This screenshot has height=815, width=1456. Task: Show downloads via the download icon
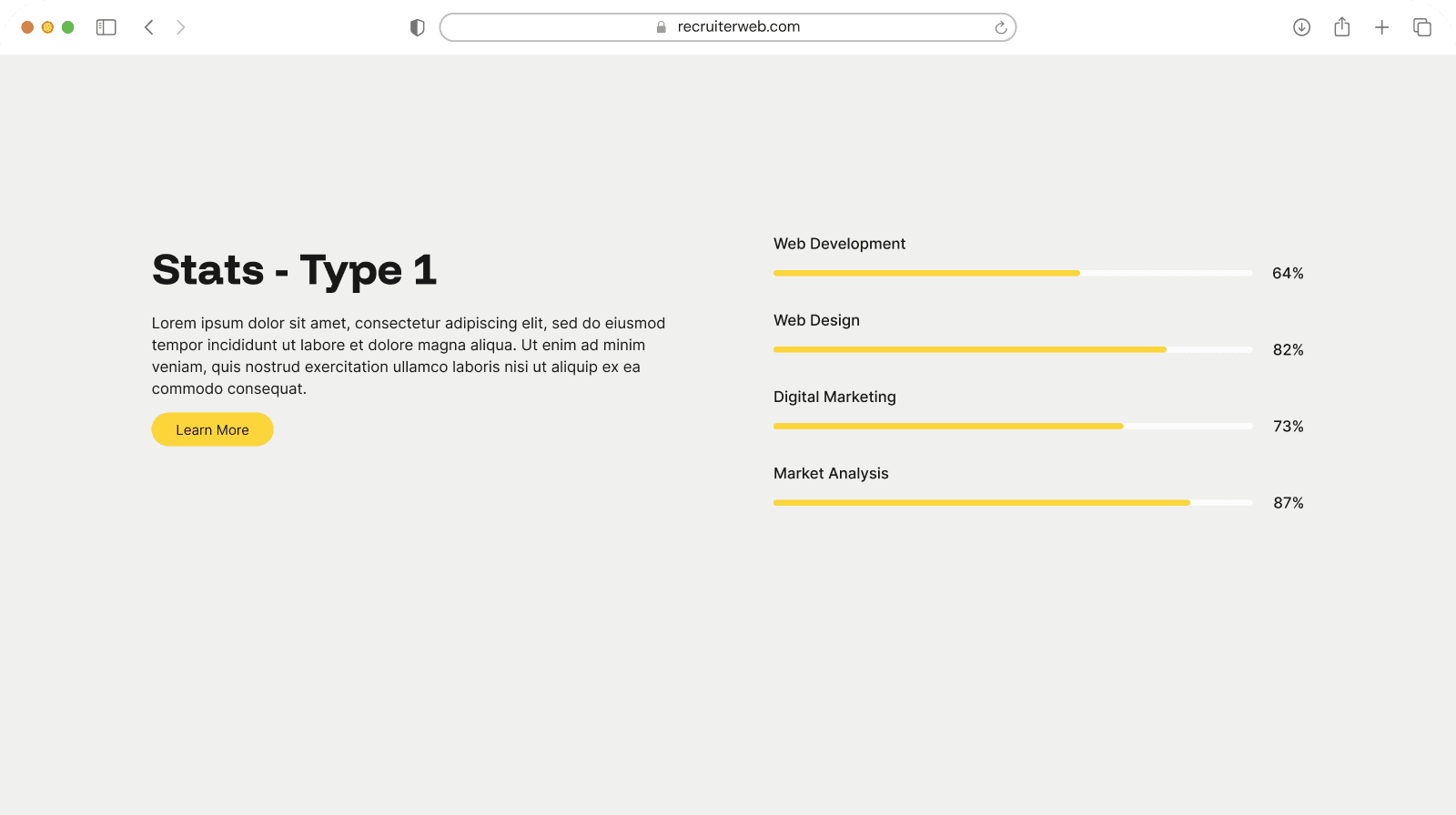(x=1301, y=27)
